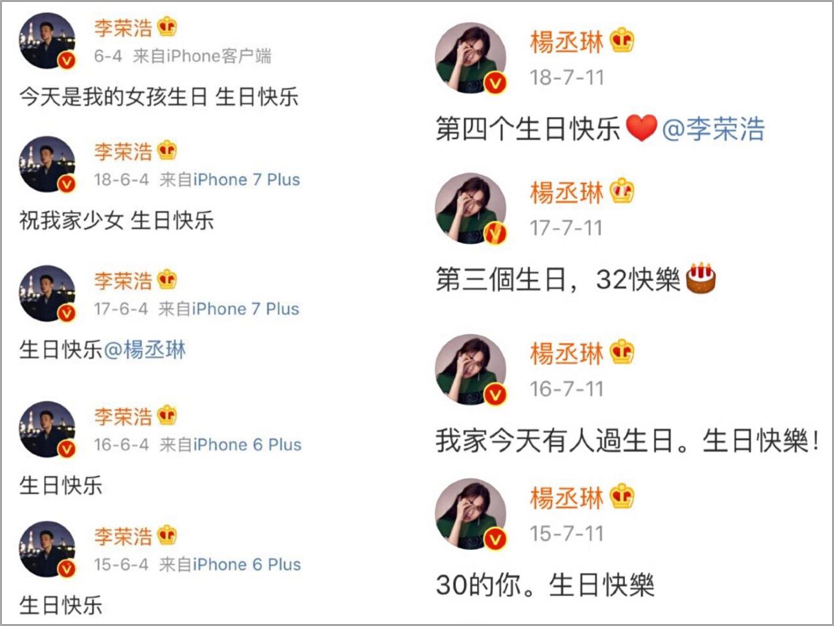
Task: Click the red heart emoji in 第四个生日快乐 post
Action: coord(641,128)
